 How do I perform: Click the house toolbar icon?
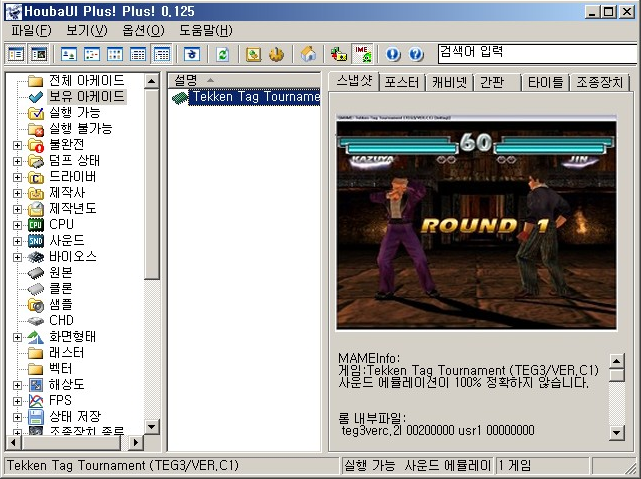pos(308,54)
